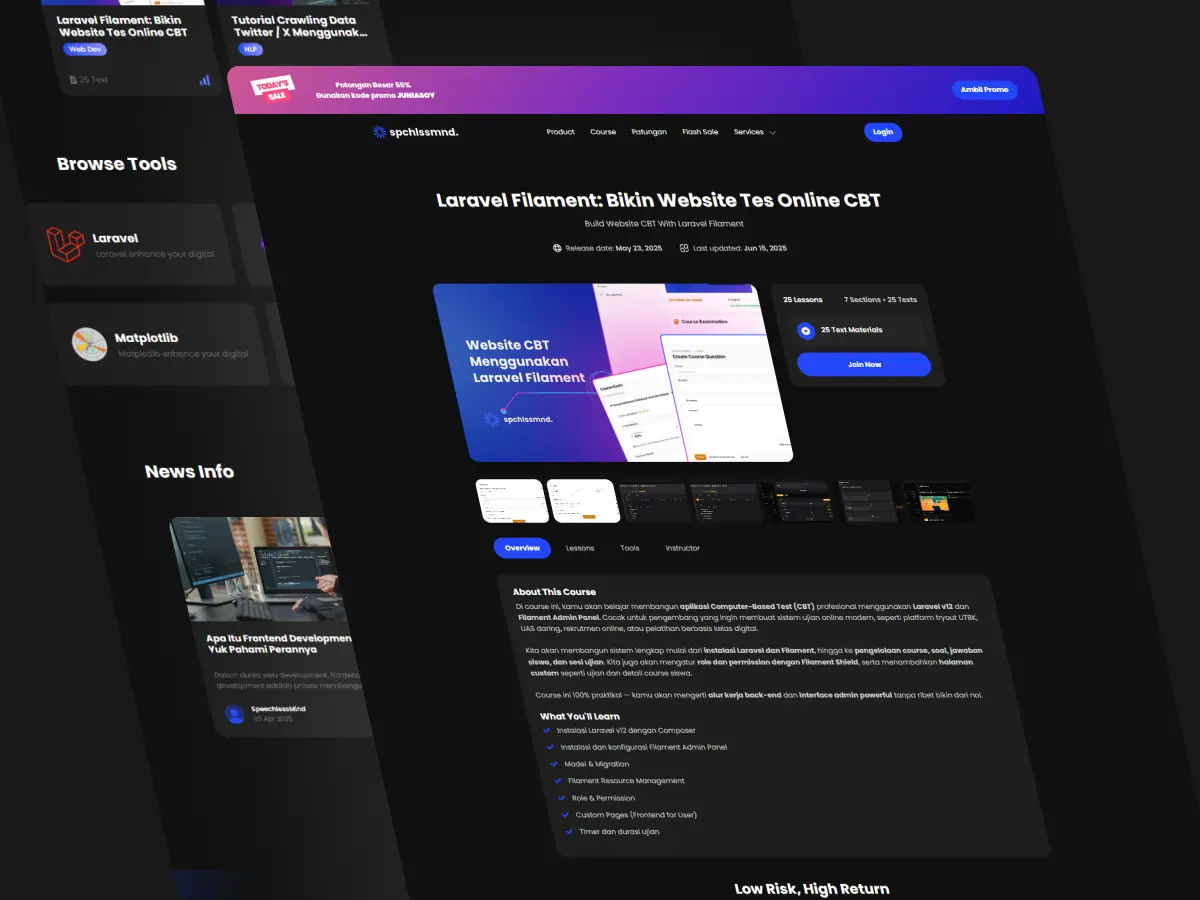Viewport: 1200px width, 900px height.
Task: Click the Login button
Action: click(883, 132)
